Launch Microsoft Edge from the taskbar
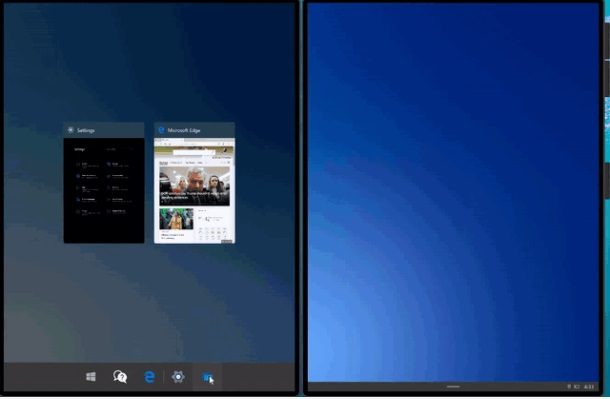The image size is (610, 399). pyautogui.click(x=149, y=376)
